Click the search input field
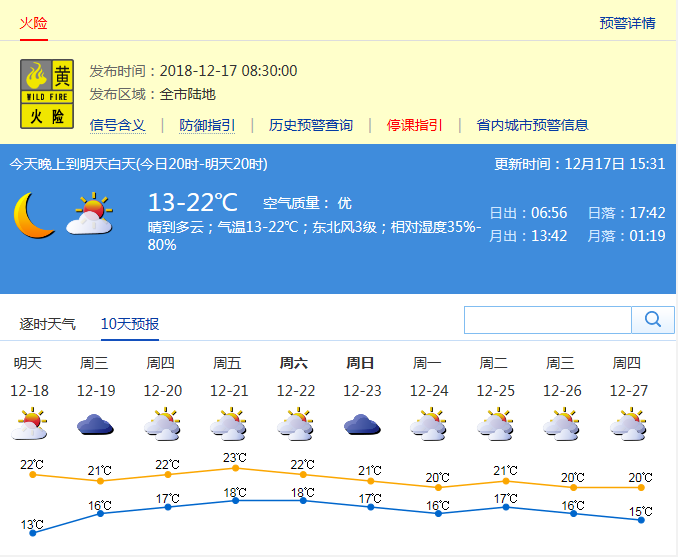 (548, 319)
